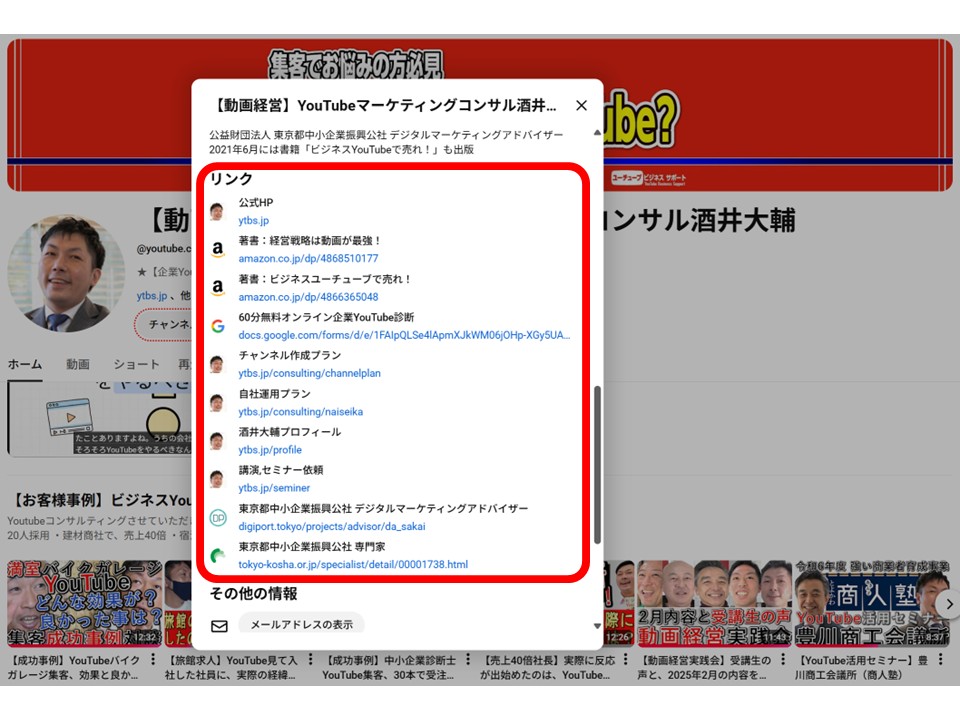The width and height of the screenshot is (960, 720).
Task: Open the channel profile picture
Action: click(66, 274)
